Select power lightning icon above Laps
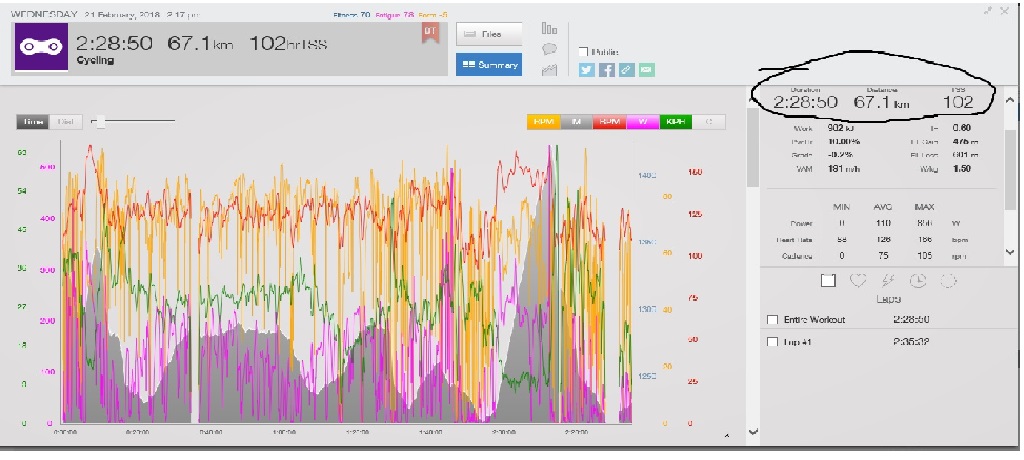This screenshot has height=460, width=1024. coord(888,281)
